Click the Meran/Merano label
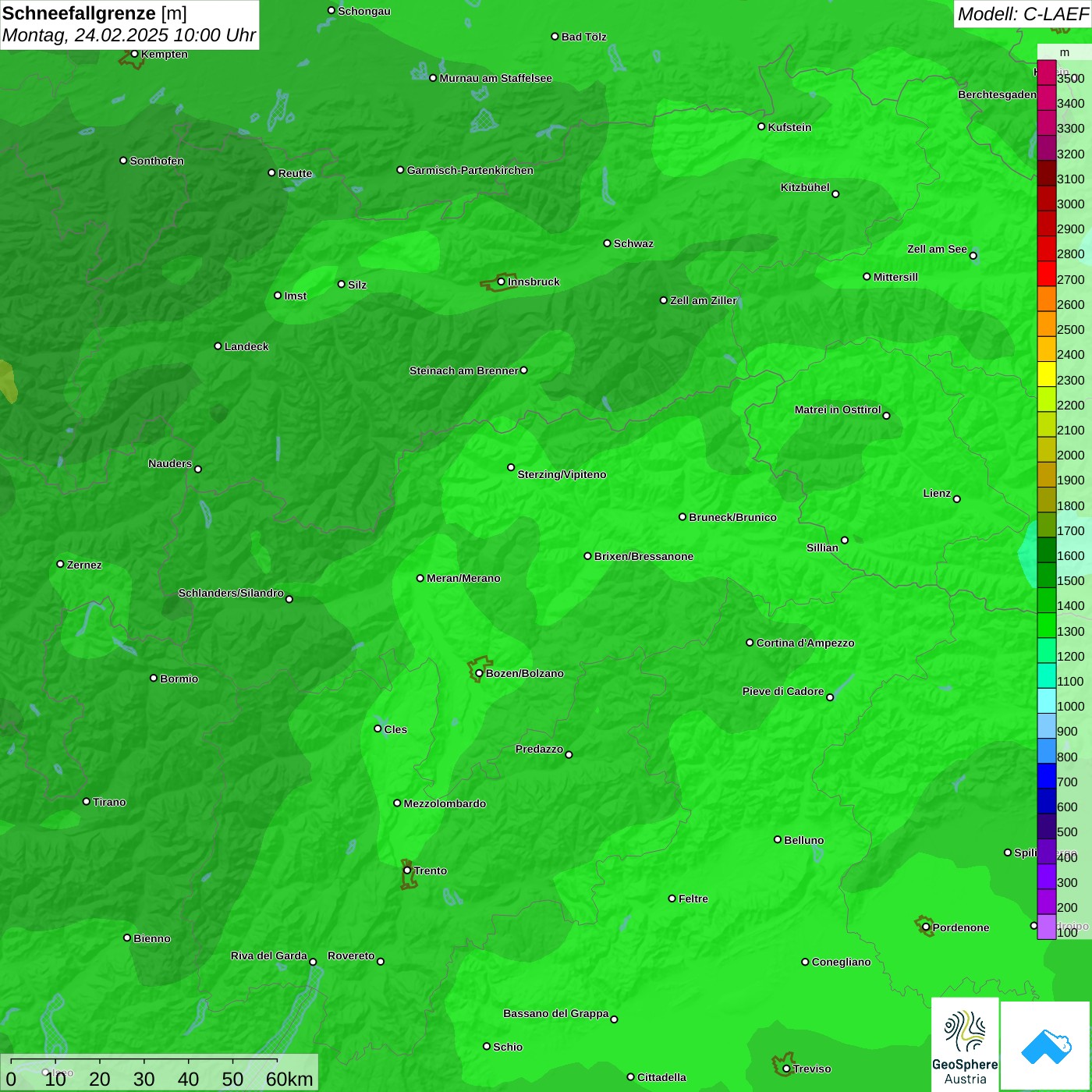 pos(463,578)
